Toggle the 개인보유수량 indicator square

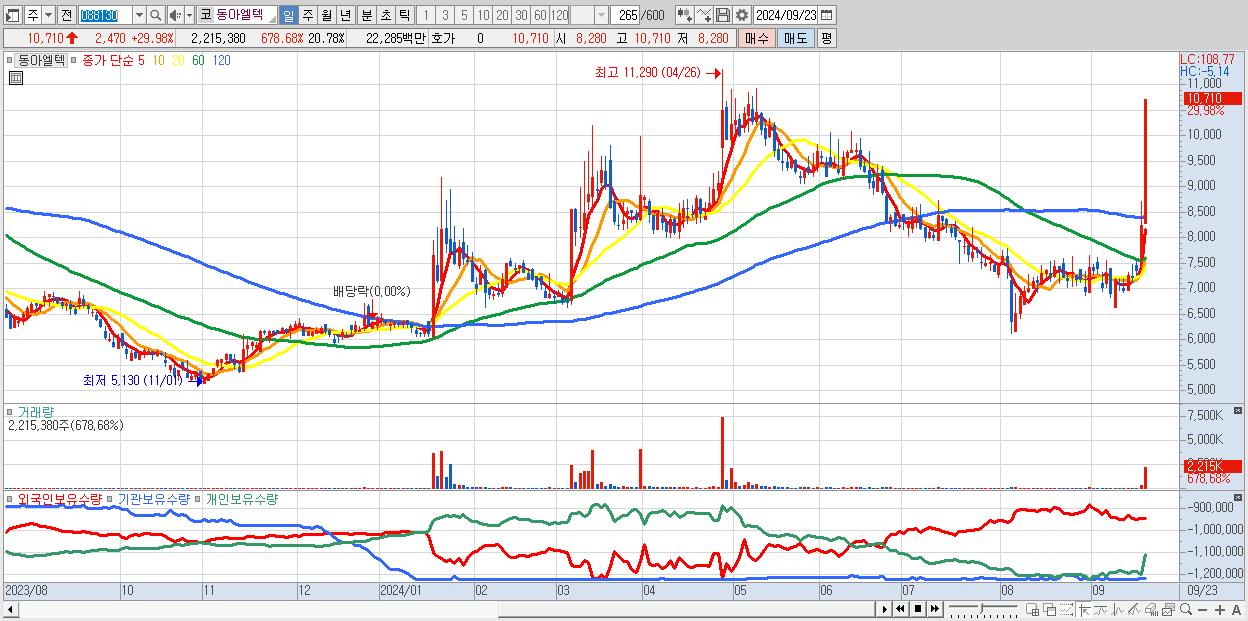pos(200,499)
